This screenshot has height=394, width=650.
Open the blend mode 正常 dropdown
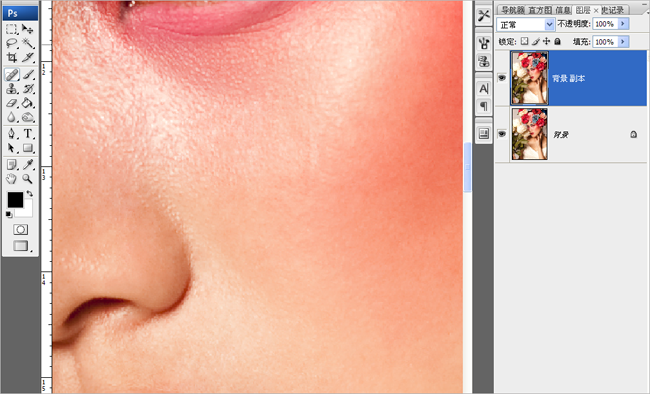pos(525,24)
